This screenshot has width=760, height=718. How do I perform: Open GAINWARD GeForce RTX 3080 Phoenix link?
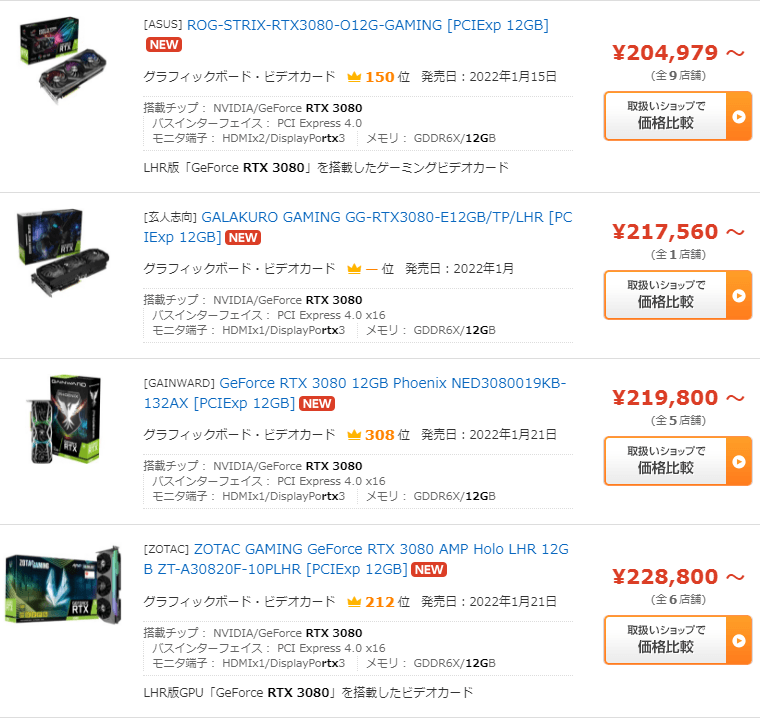pyautogui.click(x=355, y=393)
